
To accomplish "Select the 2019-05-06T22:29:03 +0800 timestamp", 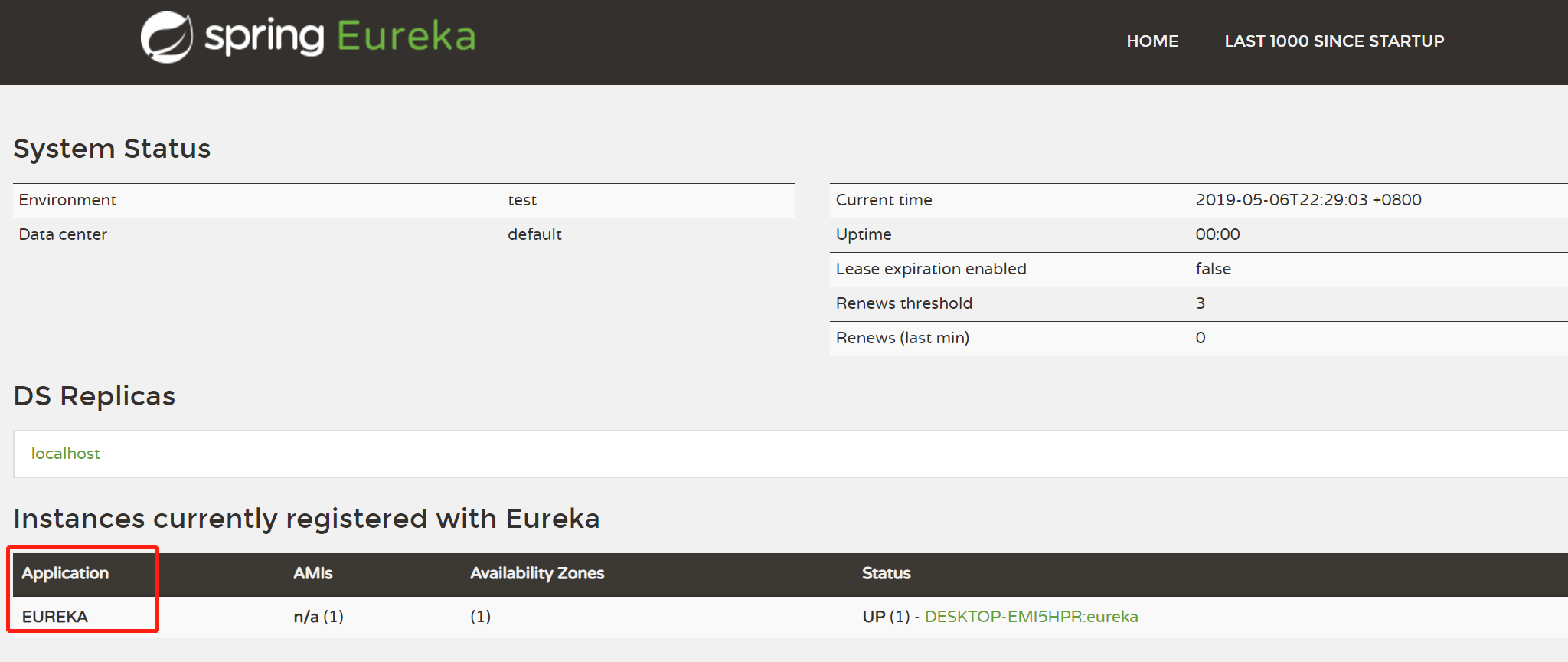I will [x=1308, y=200].
